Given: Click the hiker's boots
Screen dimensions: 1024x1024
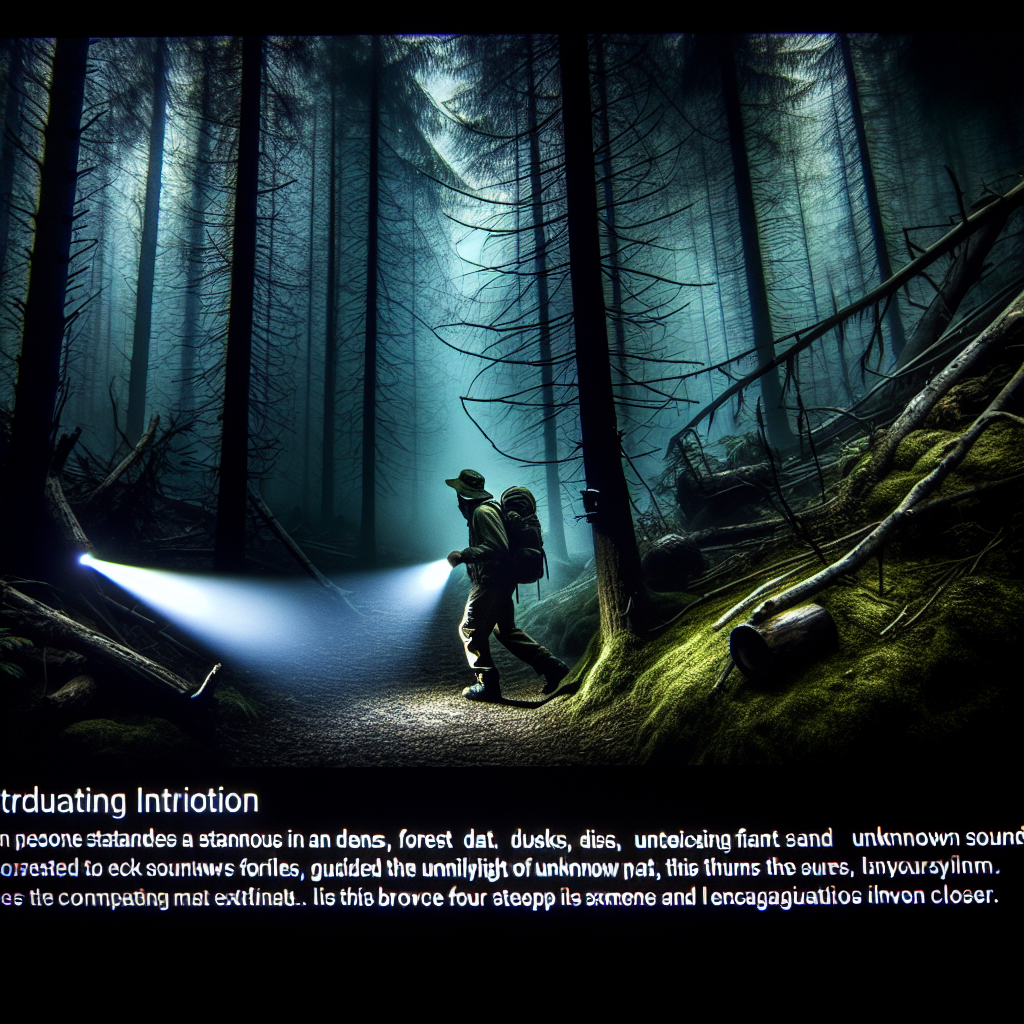Looking at the screenshot, I should (482, 688).
